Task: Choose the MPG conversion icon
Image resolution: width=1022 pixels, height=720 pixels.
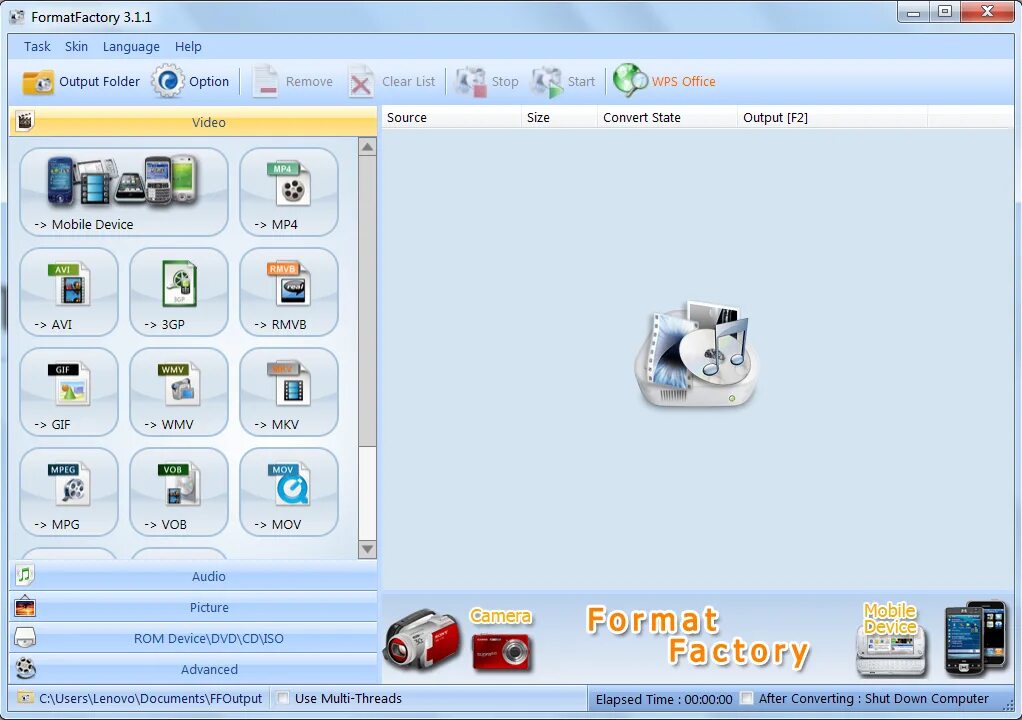Action: (x=69, y=492)
